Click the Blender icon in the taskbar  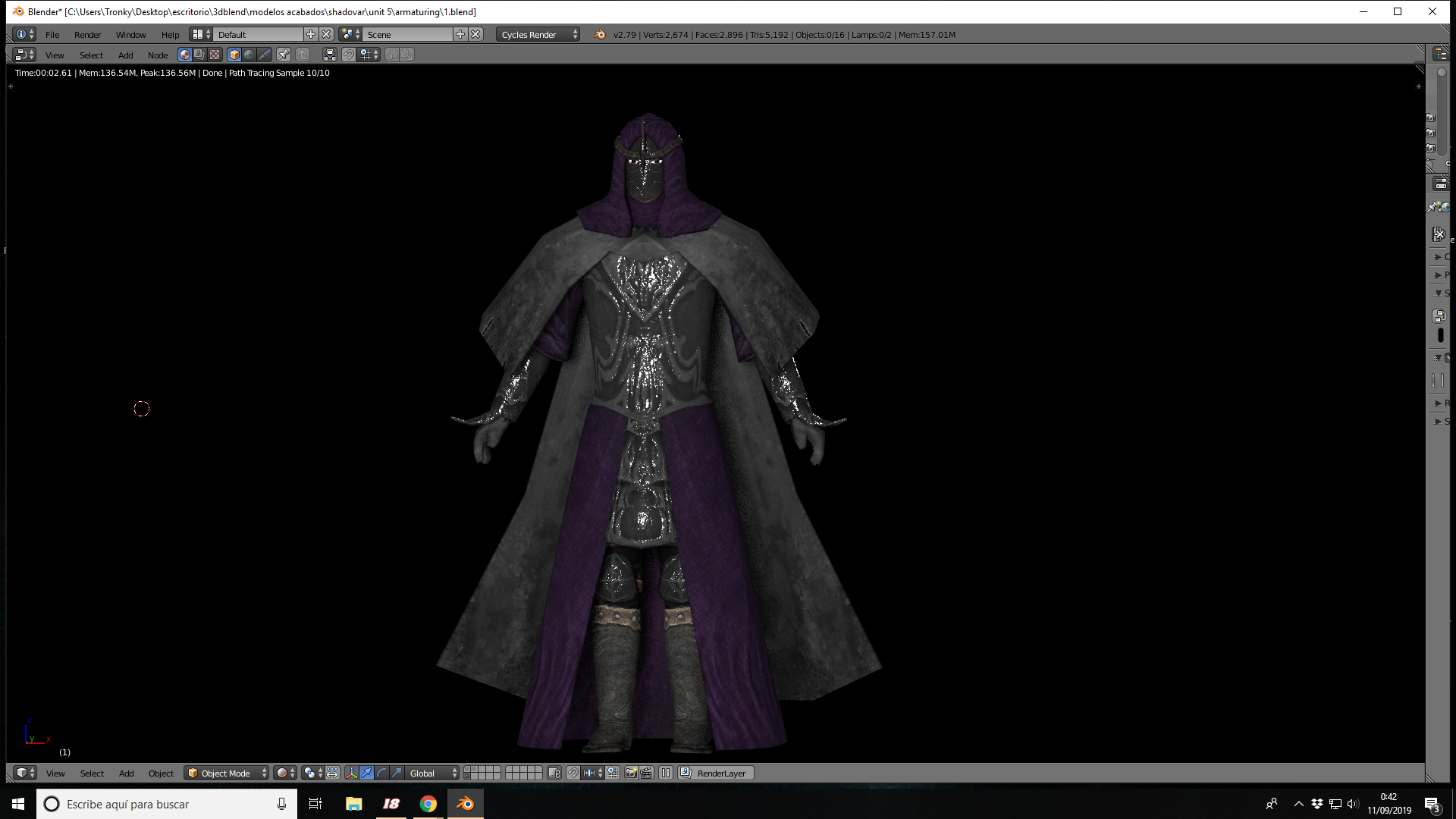(465, 804)
